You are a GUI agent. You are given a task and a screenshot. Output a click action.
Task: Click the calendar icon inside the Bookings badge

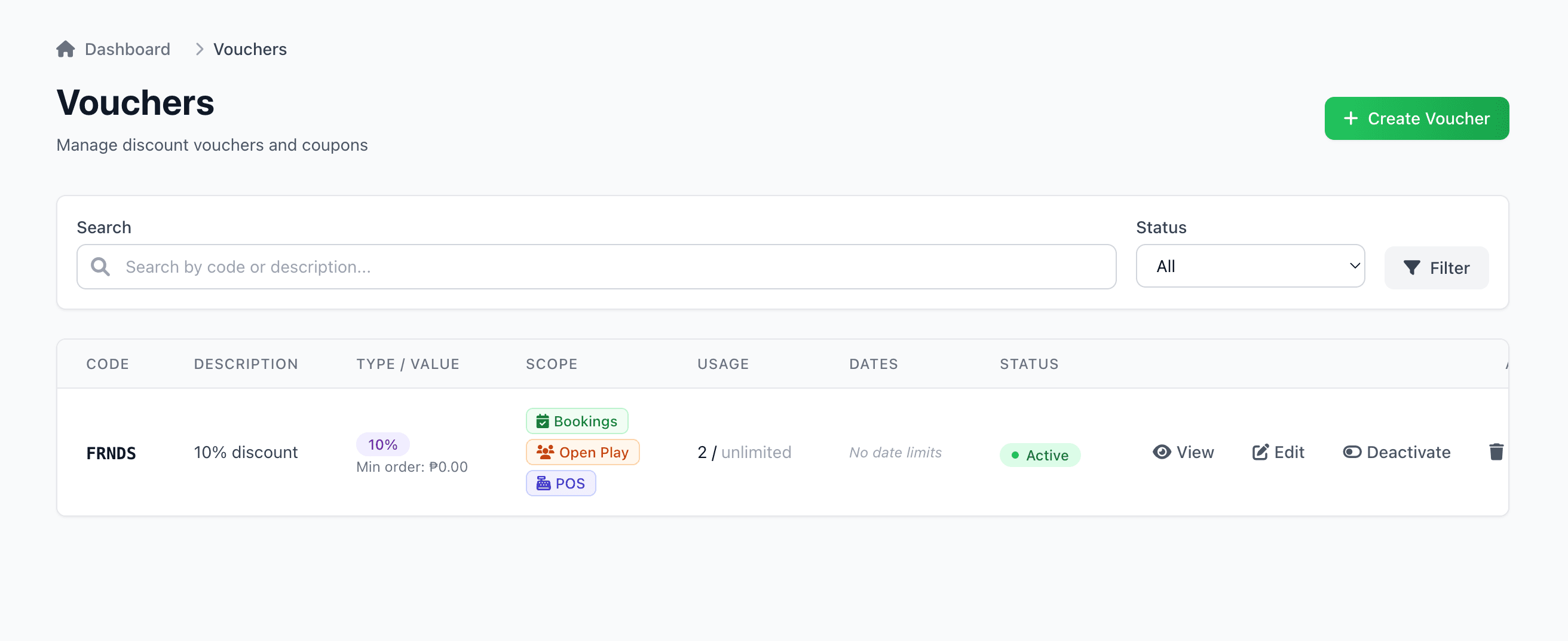point(543,420)
